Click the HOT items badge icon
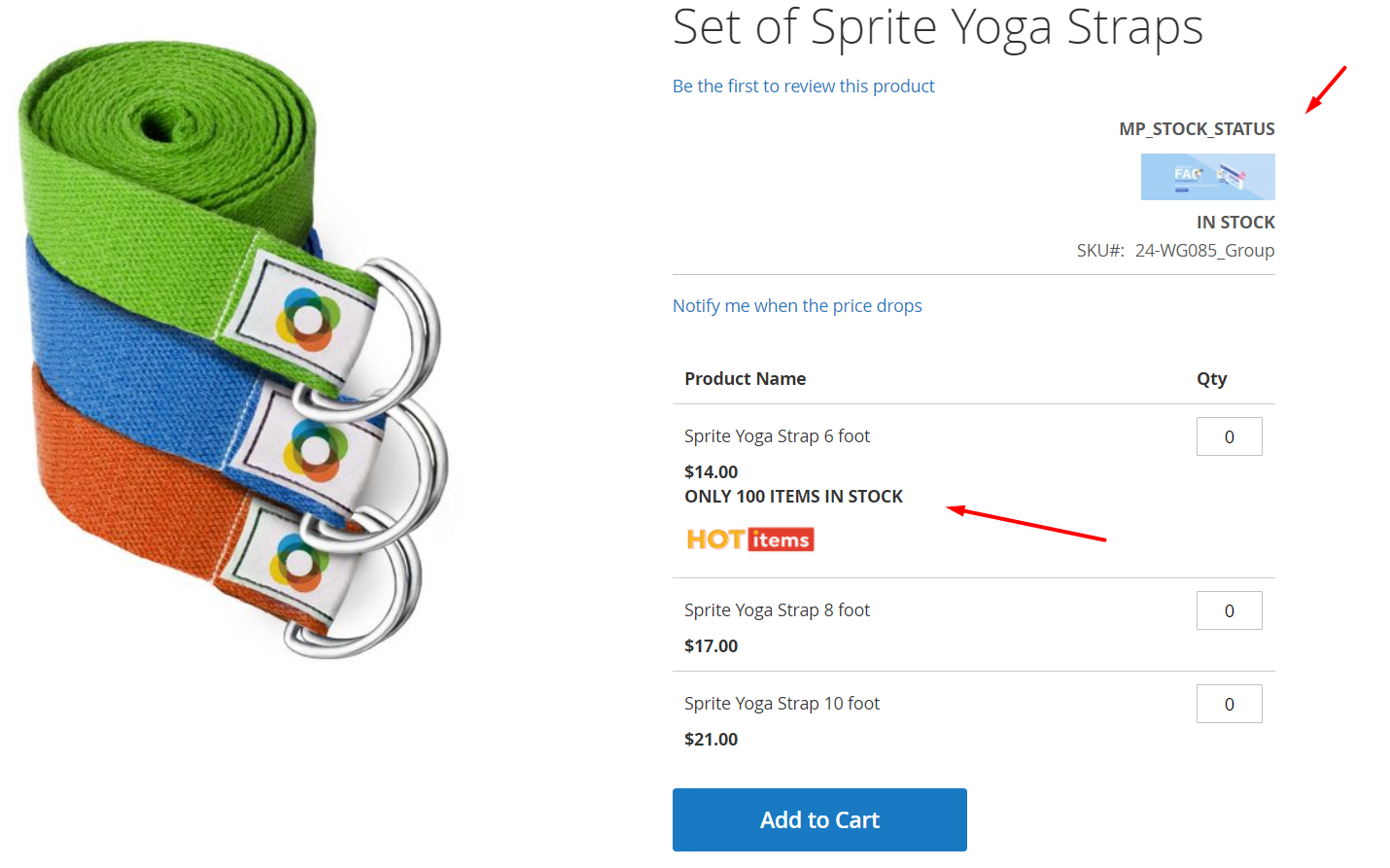This screenshot has width=1390, height=868. (x=750, y=539)
